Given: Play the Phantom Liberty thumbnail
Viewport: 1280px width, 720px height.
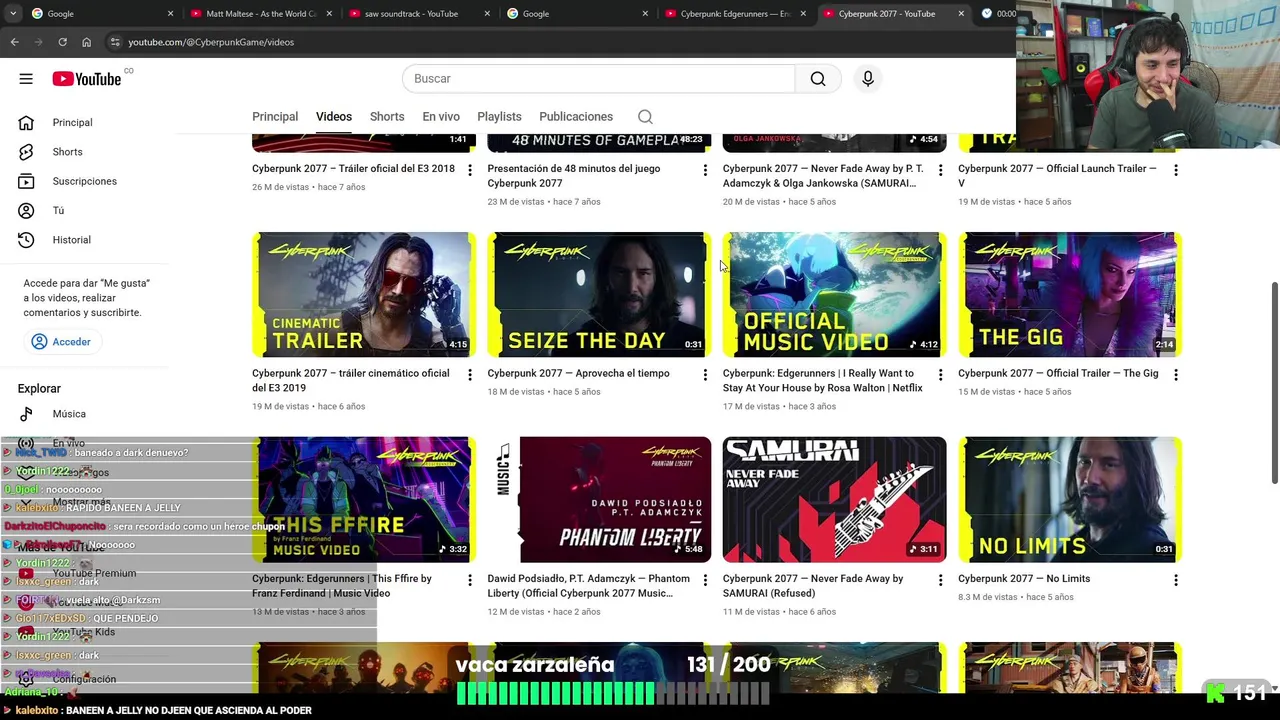Looking at the screenshot, I should (599, 500).
